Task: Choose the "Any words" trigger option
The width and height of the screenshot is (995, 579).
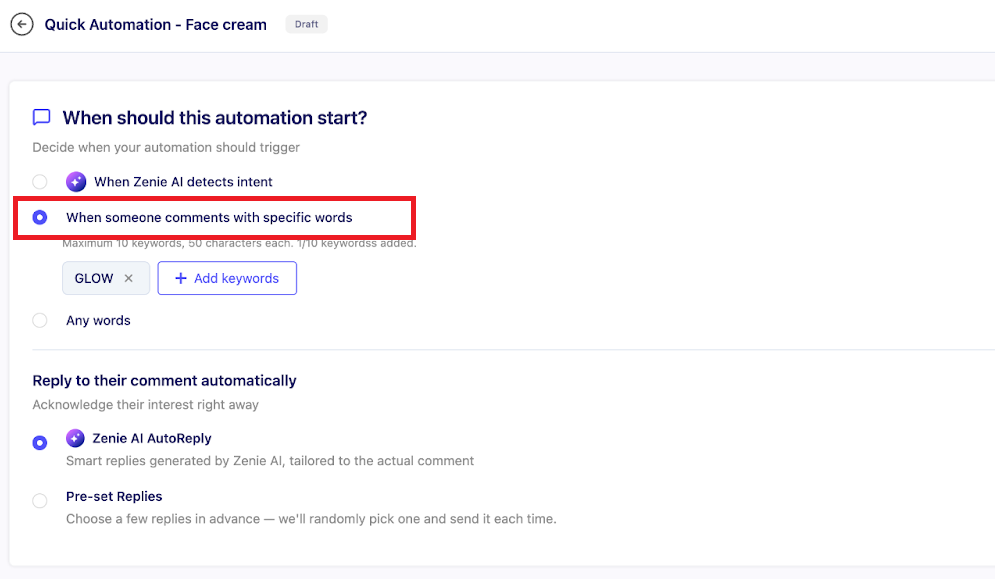Action: pyautogui.click(x=40, y=321)
